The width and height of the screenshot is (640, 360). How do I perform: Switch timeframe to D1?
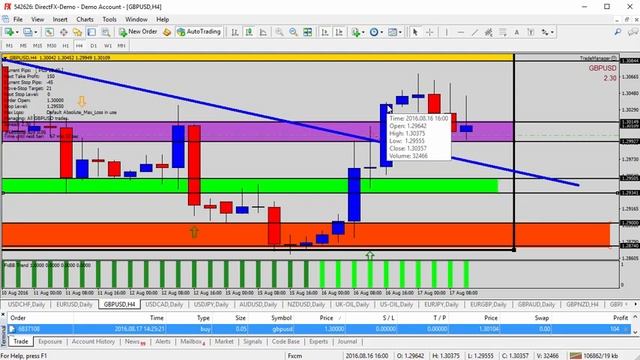pos(93,46)
